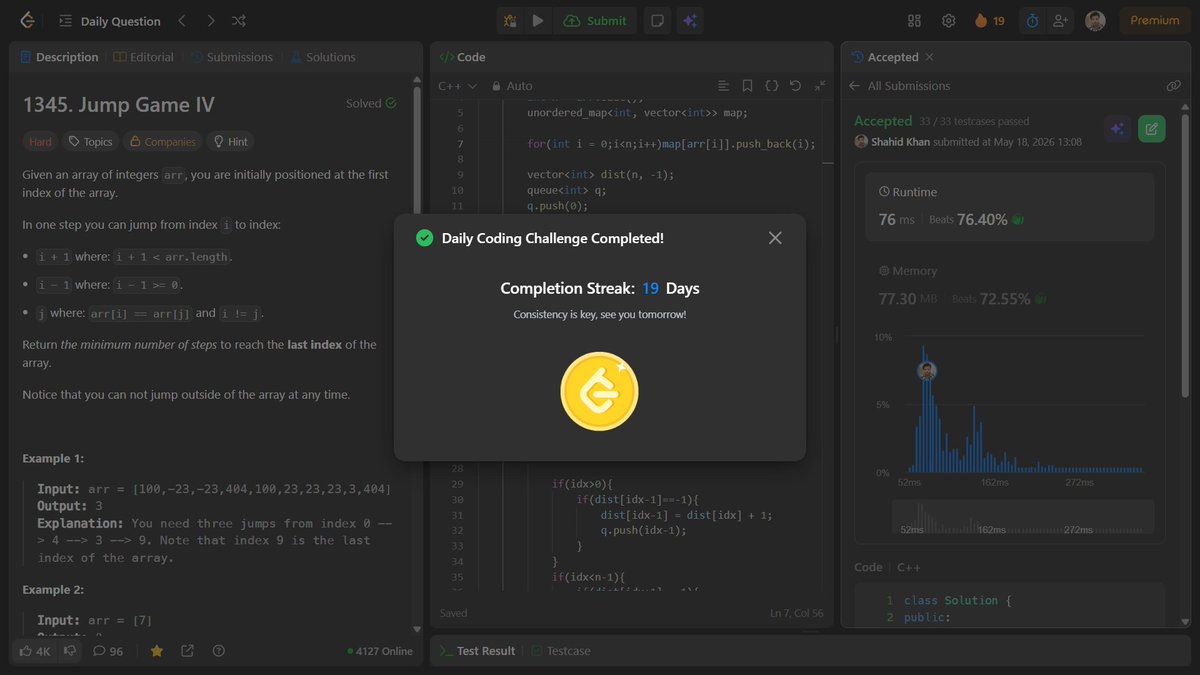This screenshot has height=675, width=1200.
Task: Open settings gear icon
Action: coord(948,21)
